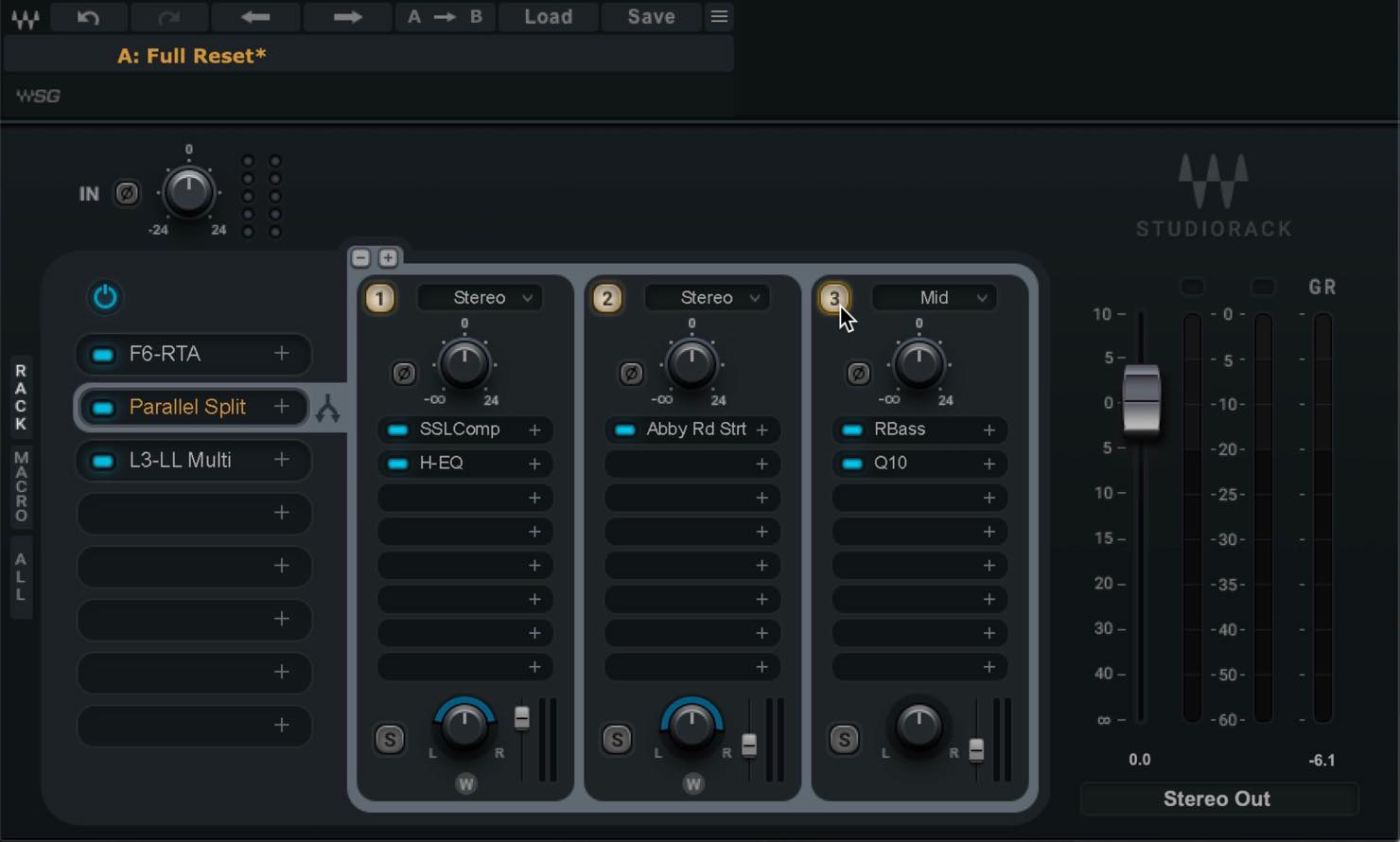Copy setup A to B
The width and height of the screenshot is (1400, 842).
445,17
